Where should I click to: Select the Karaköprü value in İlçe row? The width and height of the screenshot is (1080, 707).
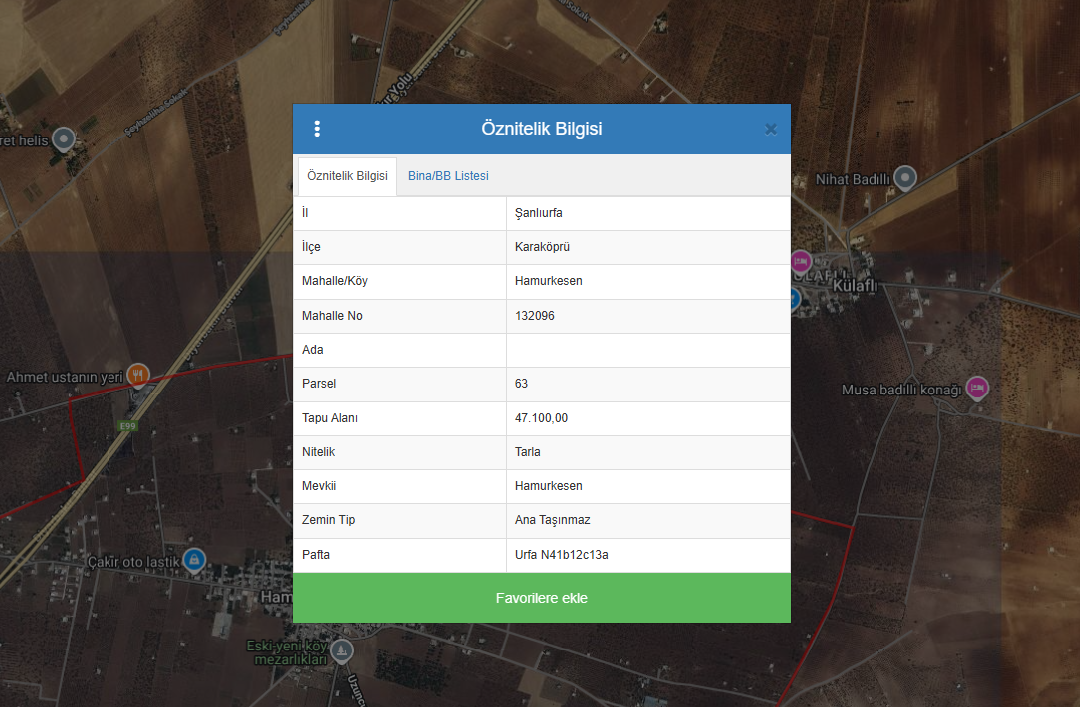(542, 248)
